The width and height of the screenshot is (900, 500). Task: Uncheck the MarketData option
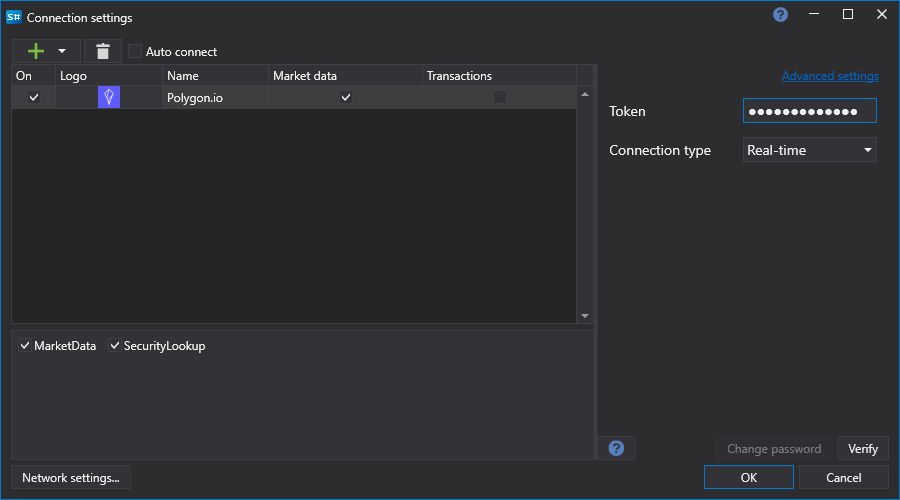point(25,346)
